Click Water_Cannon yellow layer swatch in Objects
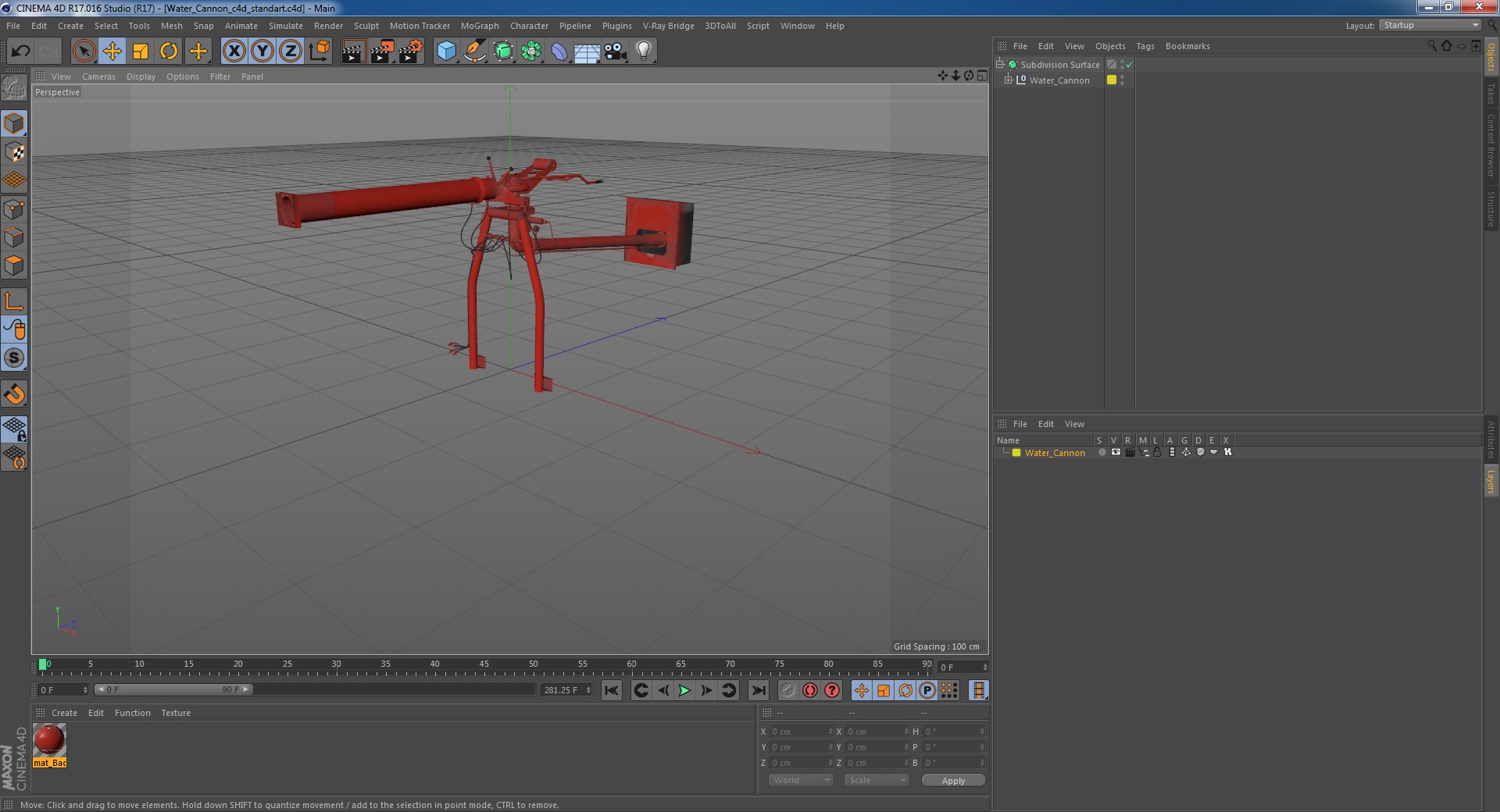Screen dimensions: 1500x812 [x=1112, y=80]
